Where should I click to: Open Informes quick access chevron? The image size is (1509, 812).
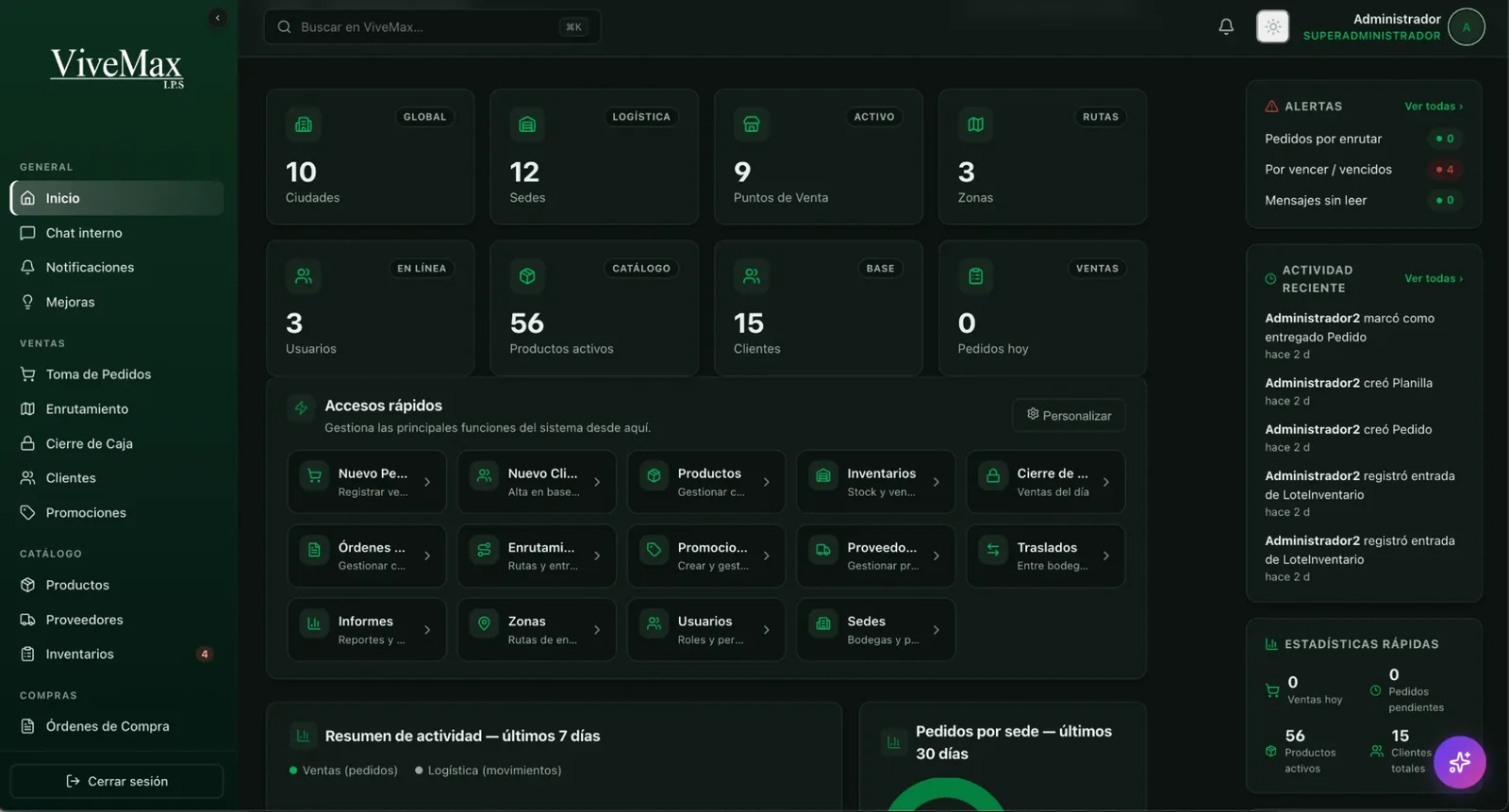pyautogui.click(x=427, y=630)
